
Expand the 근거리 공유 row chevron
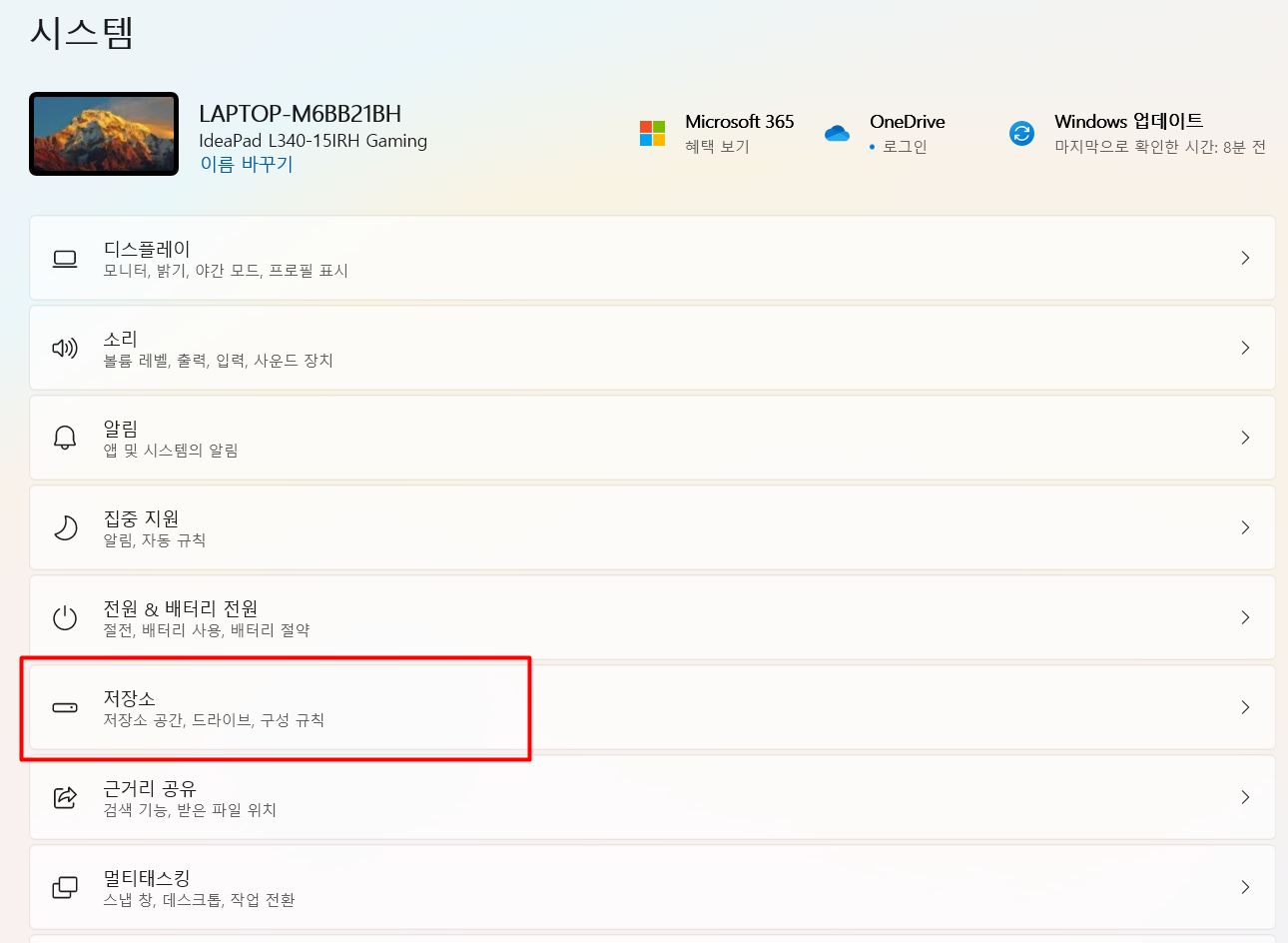click(1245, 797)
